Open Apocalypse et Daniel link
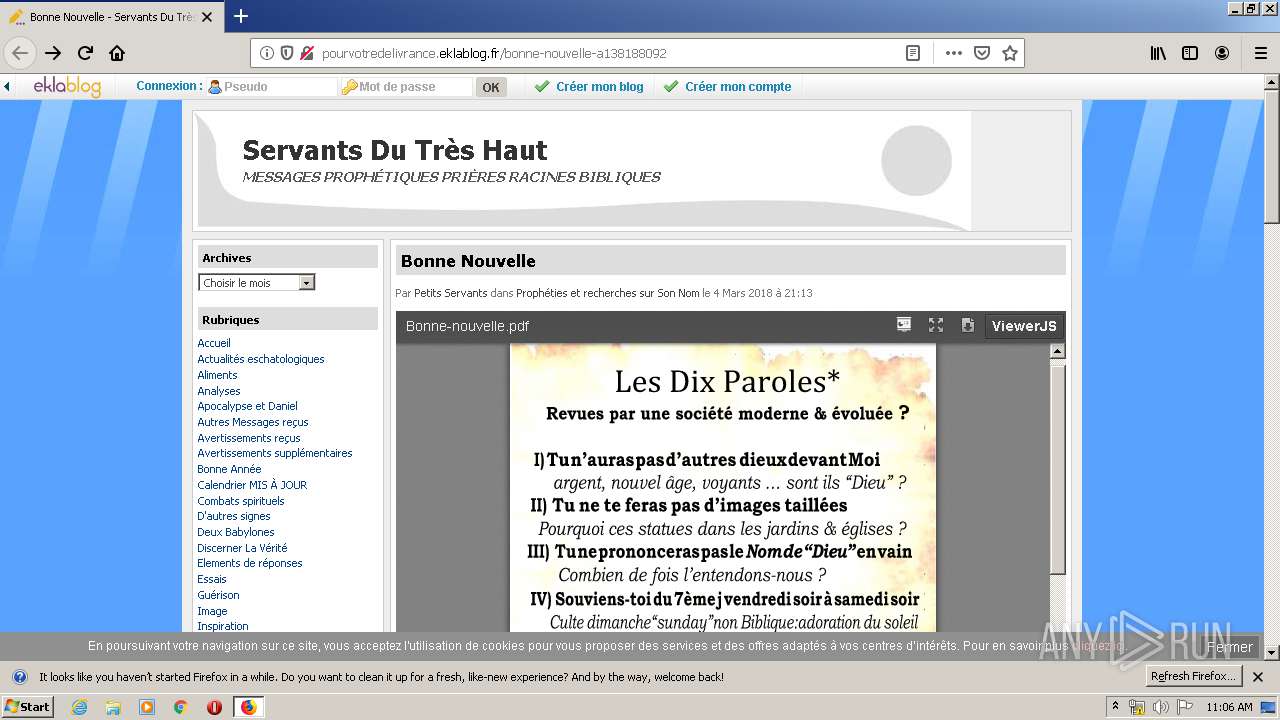The height and width of the screenshot is (720, 1280). 247,406
